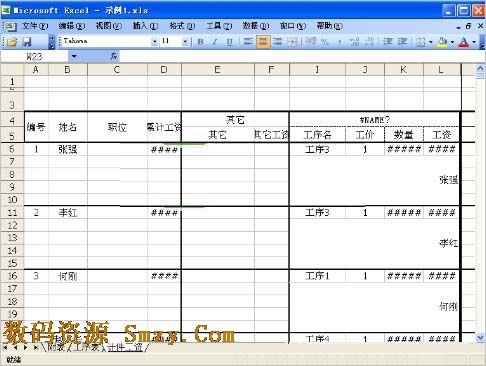Click Decrease Decimal icon

[x=369, y=42]
